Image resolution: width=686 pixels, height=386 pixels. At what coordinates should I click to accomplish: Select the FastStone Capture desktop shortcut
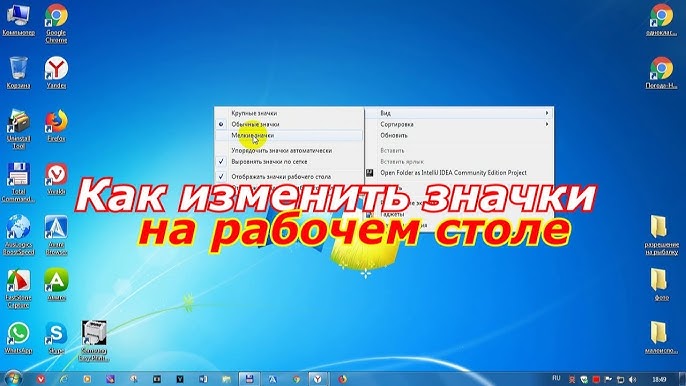tap(18, 289)
